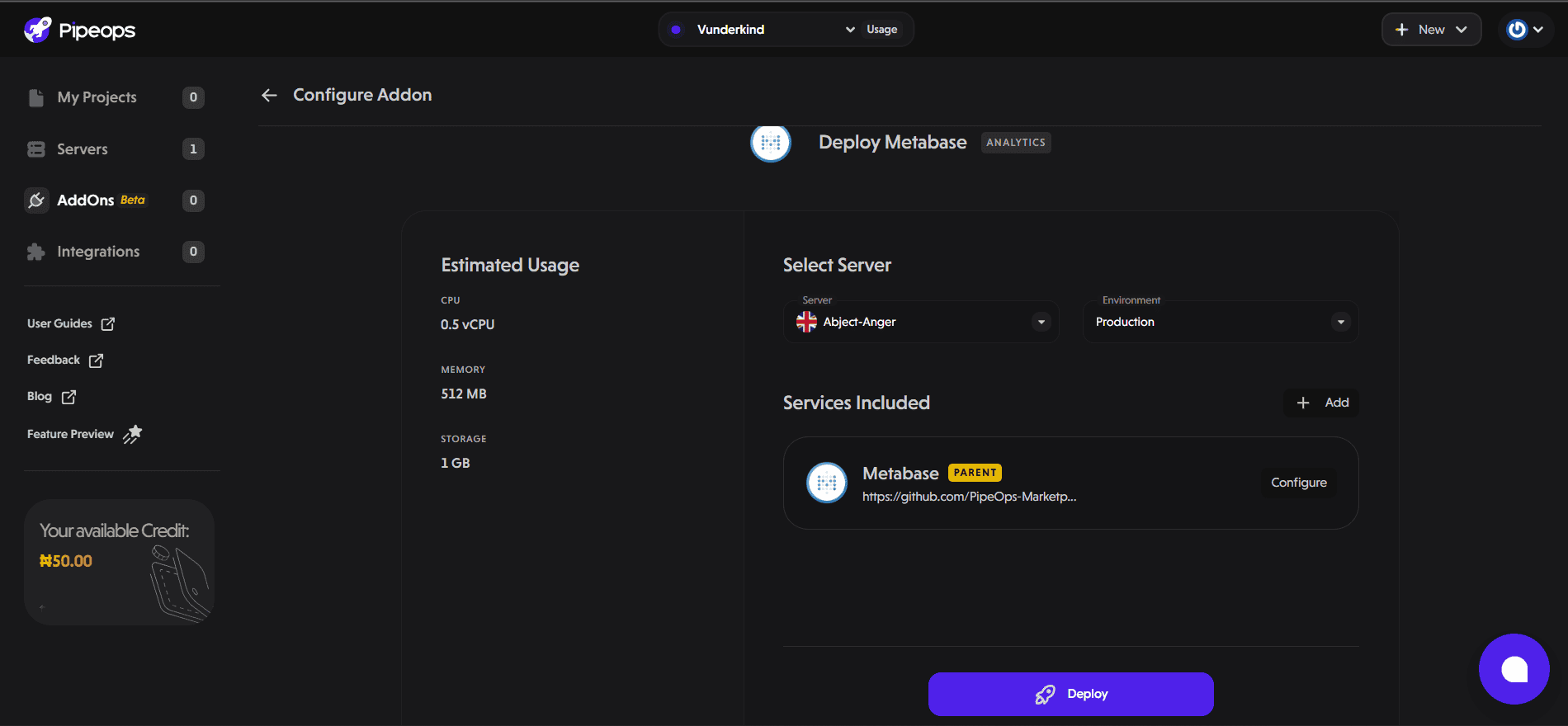The image size is (1568, 726).
Task: Click the 1 GB storage value
Action: pyautogui.click(x=455, y=464)
